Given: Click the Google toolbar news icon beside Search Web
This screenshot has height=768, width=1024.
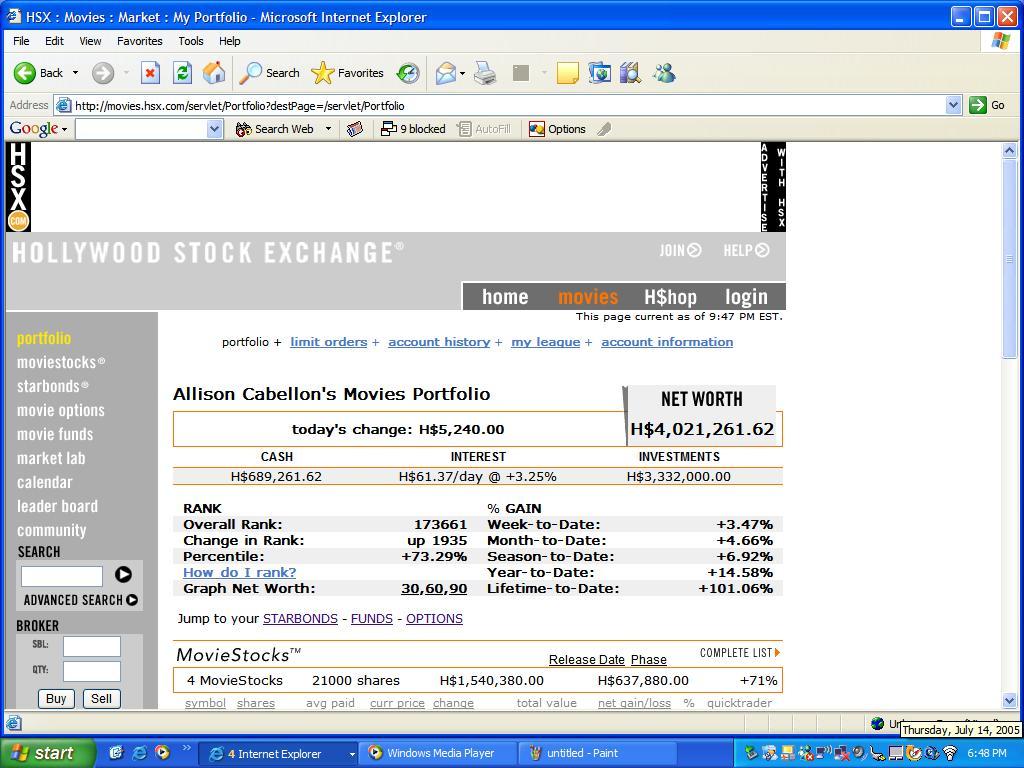Looking at the screenshot, I should point(355,129).
